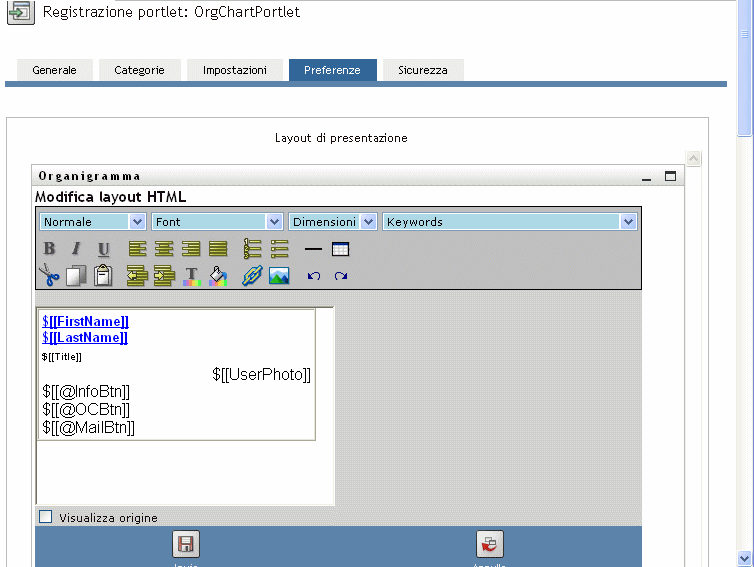Insert numbered list icon
This screenshot has width=754, height=567.
tap(252, 249)
